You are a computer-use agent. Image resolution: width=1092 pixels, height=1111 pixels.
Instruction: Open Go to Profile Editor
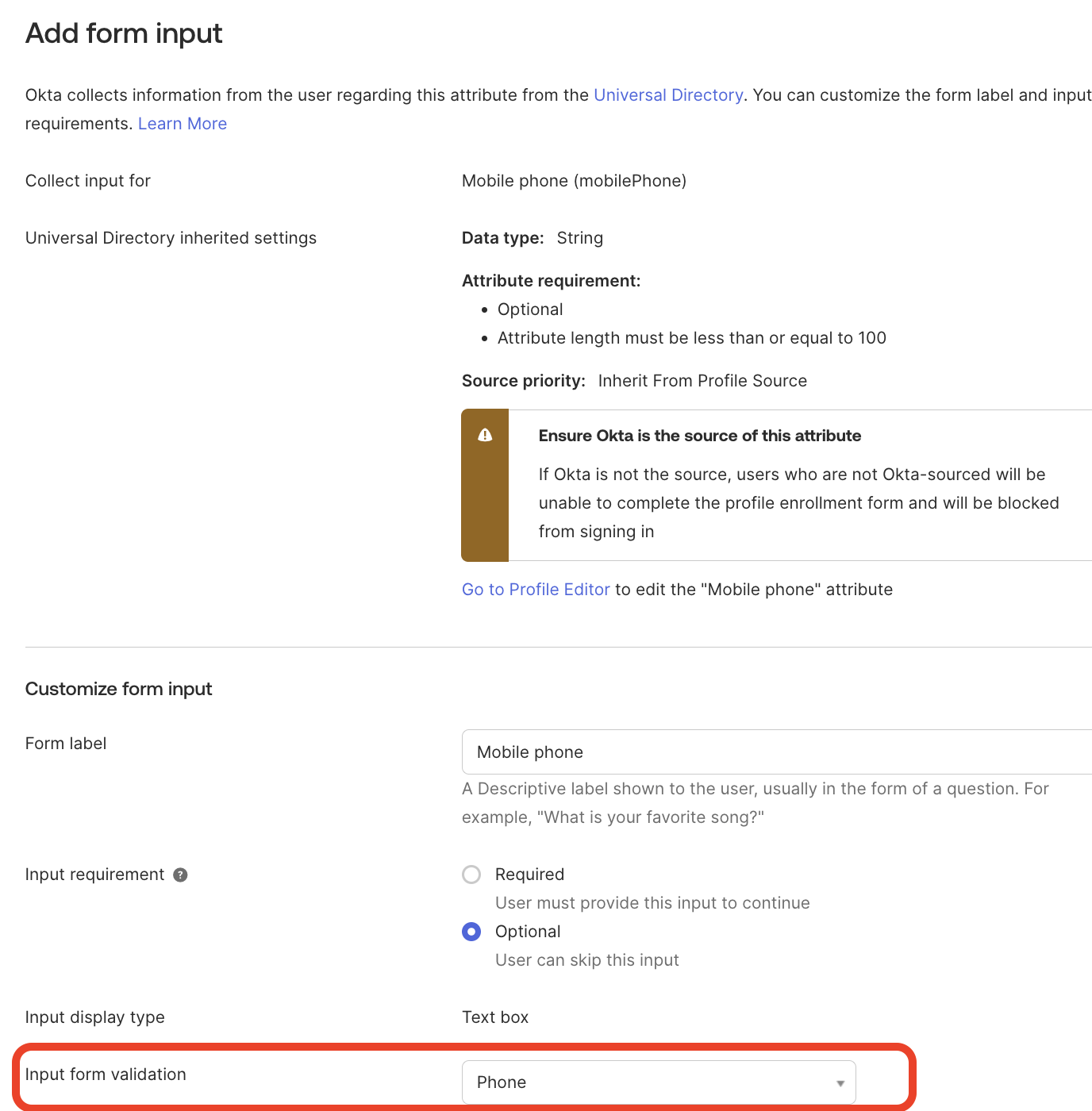coord(535,589)
